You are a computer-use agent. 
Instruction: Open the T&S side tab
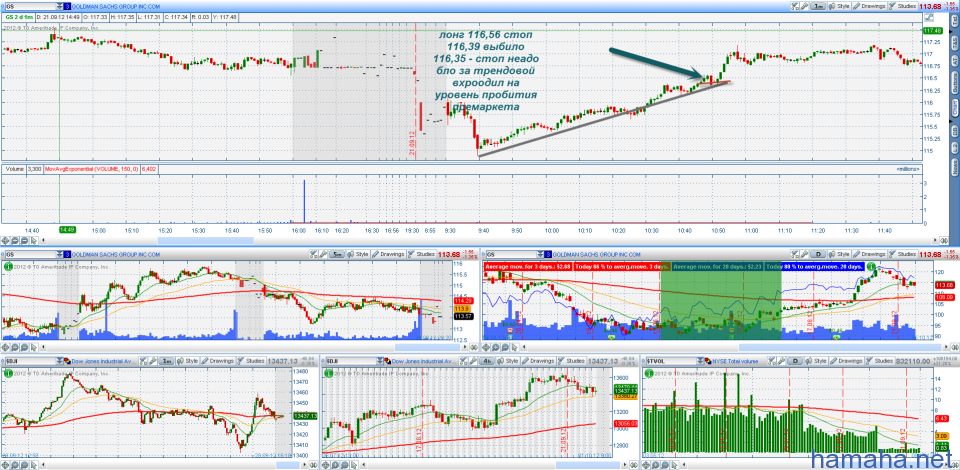954,42
